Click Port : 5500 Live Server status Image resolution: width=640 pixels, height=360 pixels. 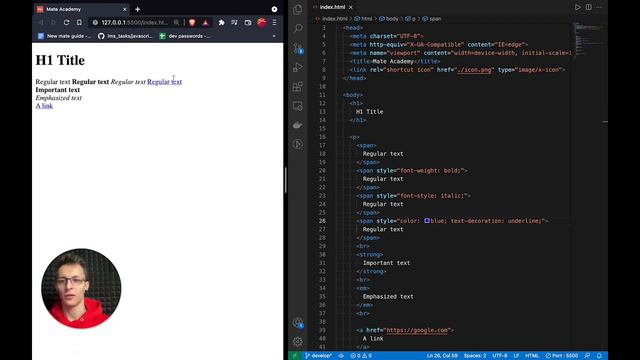(x=562, y=356)
